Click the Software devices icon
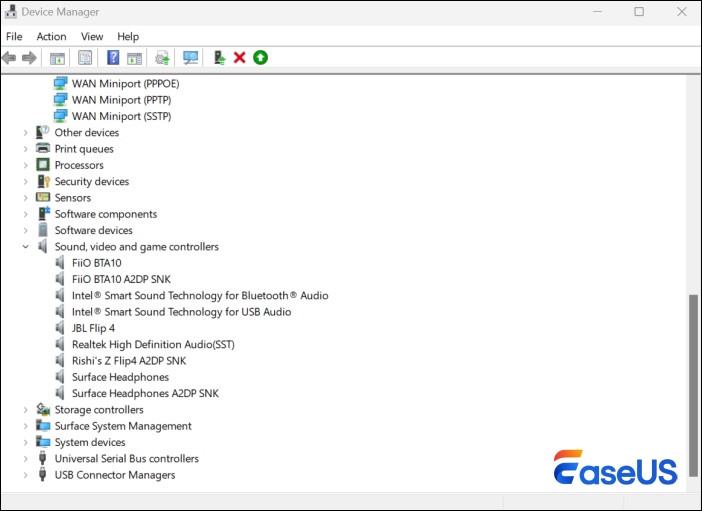This screenshot has width=702, height=511. coord(43,230)
